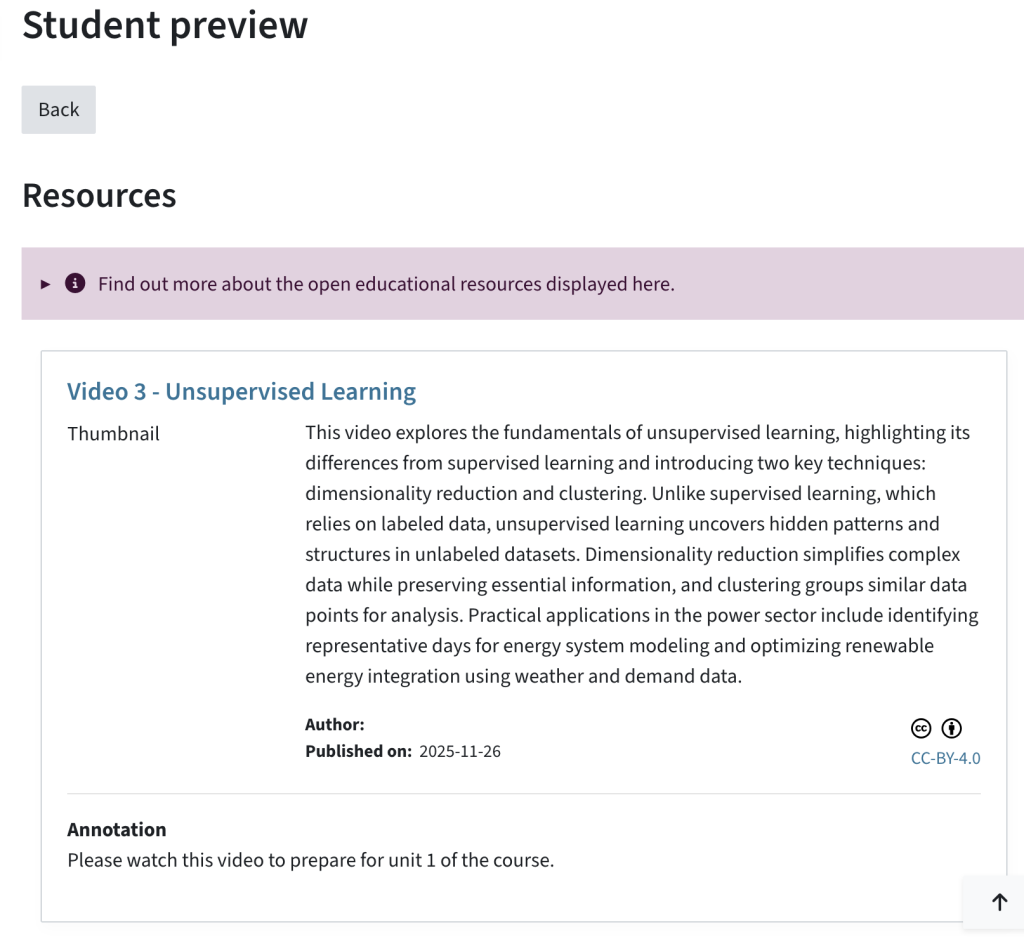Click the Resources section heading
This screenshot has height=939, width=1024.
tap(98, 196)
